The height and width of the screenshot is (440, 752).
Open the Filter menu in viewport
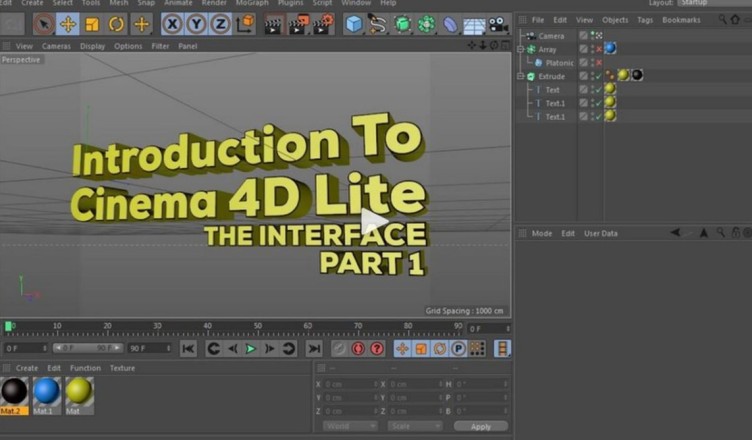tap(160, 46)
